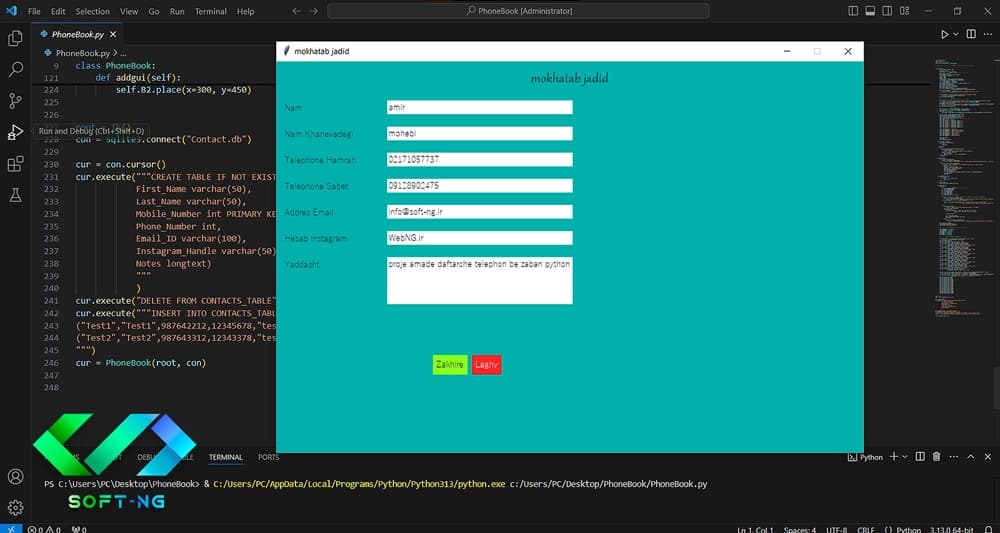Go back with the left arrow navigation icon
Image resolution: width=1000 pixels, height=533 pixels.
click(297, 11)
